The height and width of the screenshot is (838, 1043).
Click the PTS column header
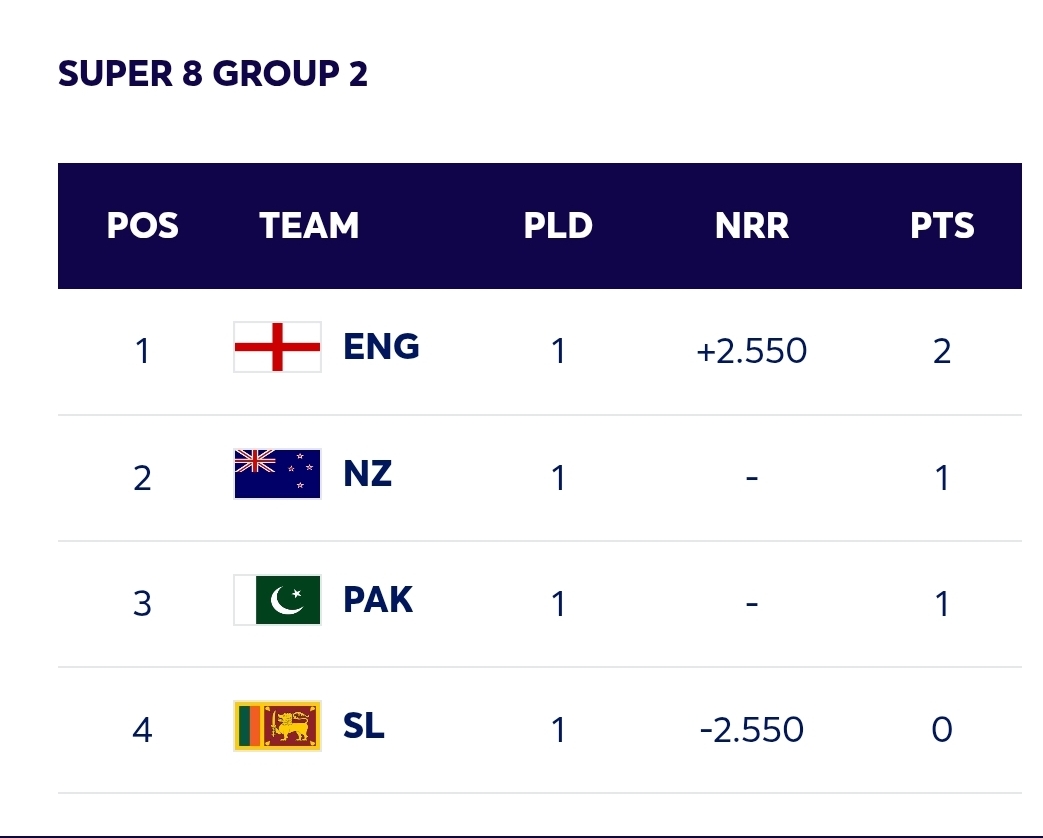(942, 226)
